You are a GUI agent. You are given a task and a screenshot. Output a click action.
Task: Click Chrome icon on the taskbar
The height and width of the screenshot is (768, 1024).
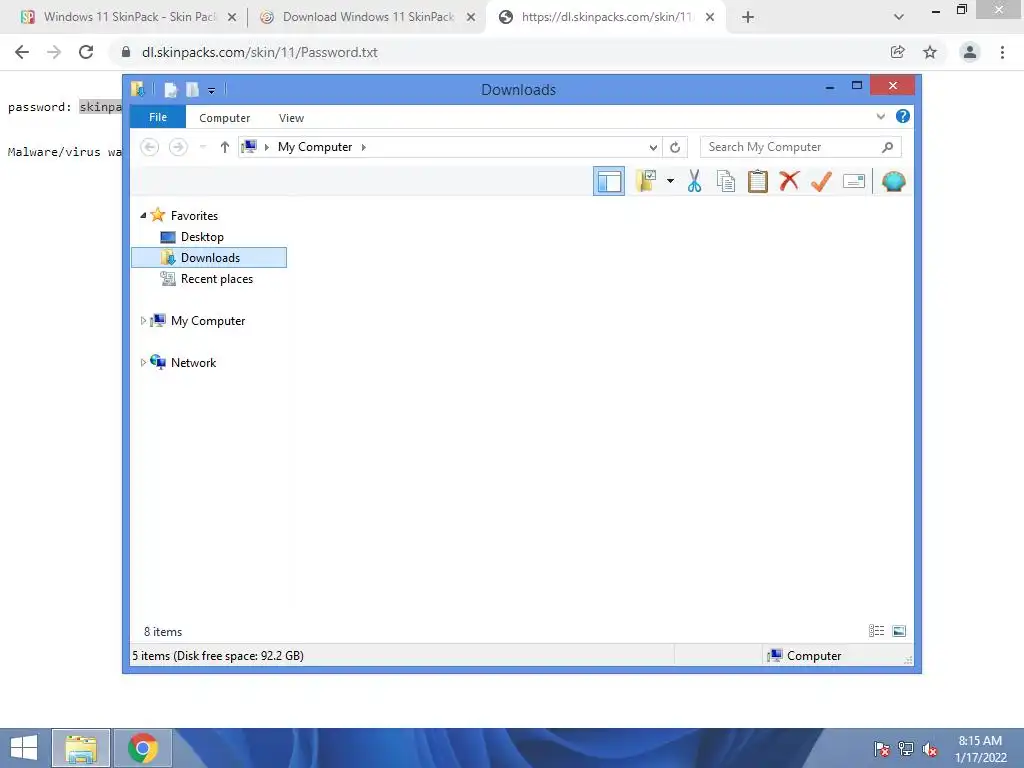tap(143, 748)
